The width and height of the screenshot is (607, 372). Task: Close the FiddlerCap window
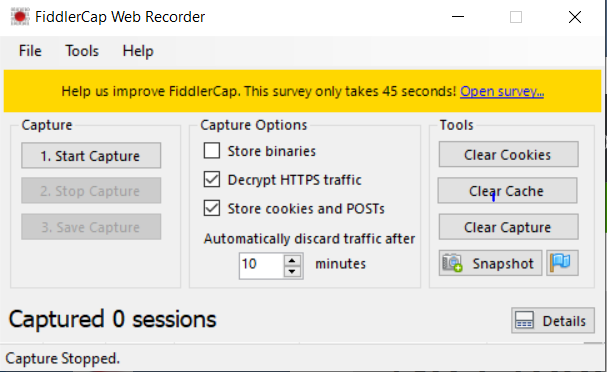(x=575, y=17)
